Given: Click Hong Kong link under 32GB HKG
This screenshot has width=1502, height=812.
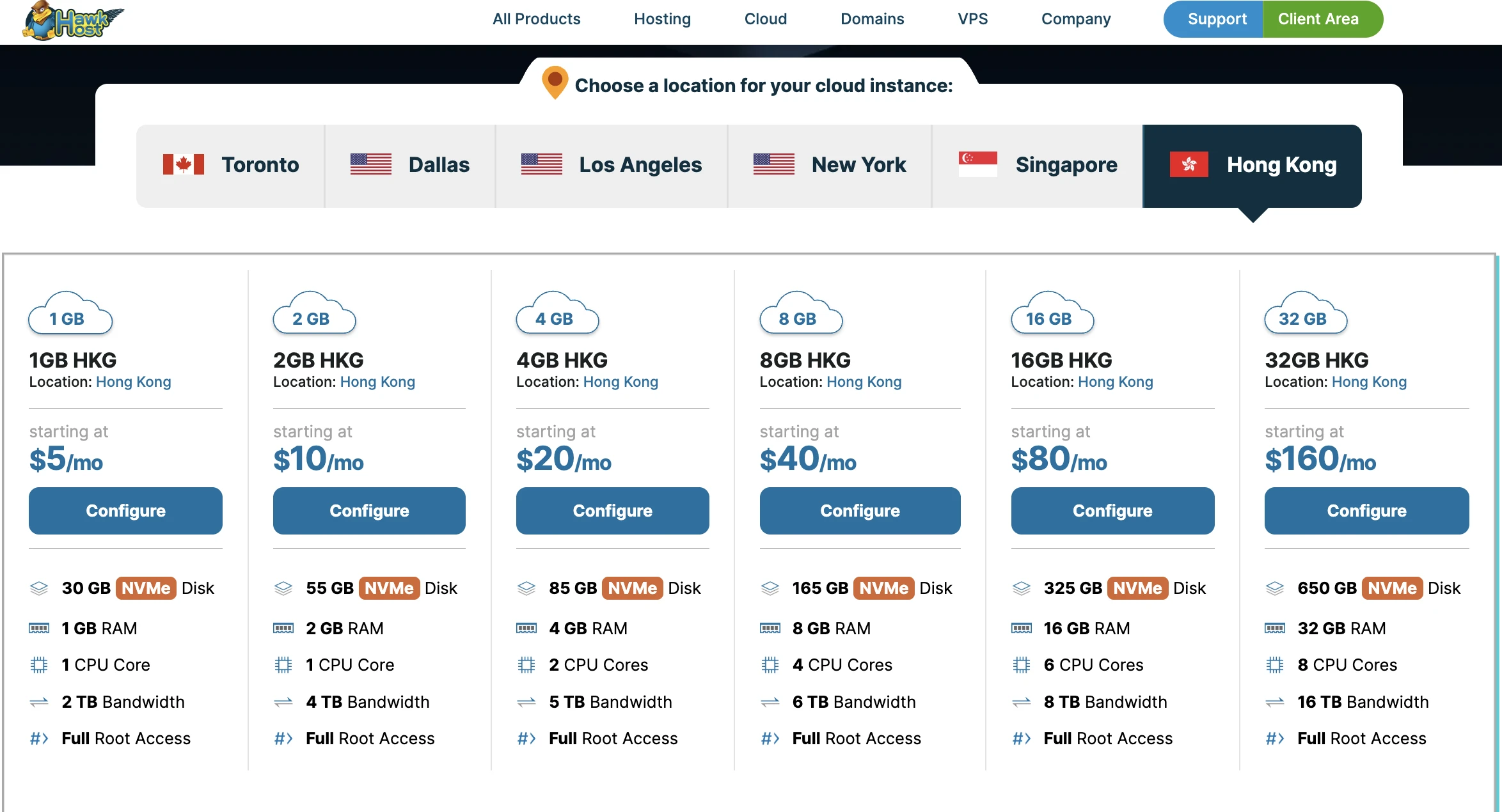Looking at the screenshot, I should pos(1369,382).
